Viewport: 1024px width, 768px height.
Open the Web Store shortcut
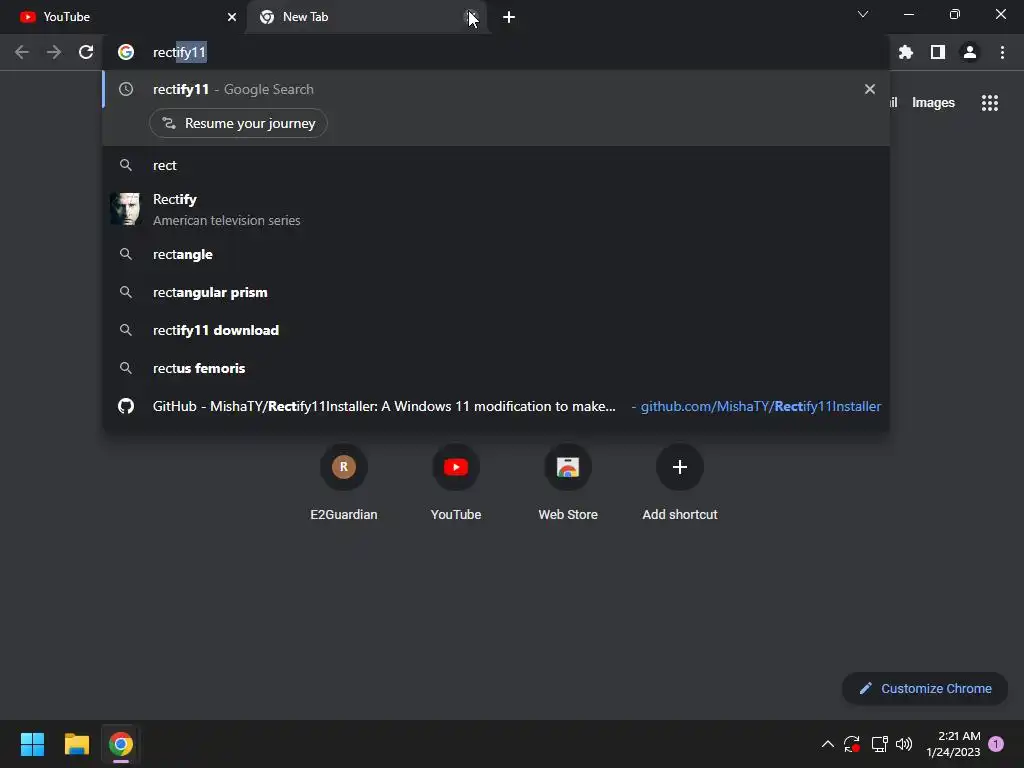[x=568, y=482]
